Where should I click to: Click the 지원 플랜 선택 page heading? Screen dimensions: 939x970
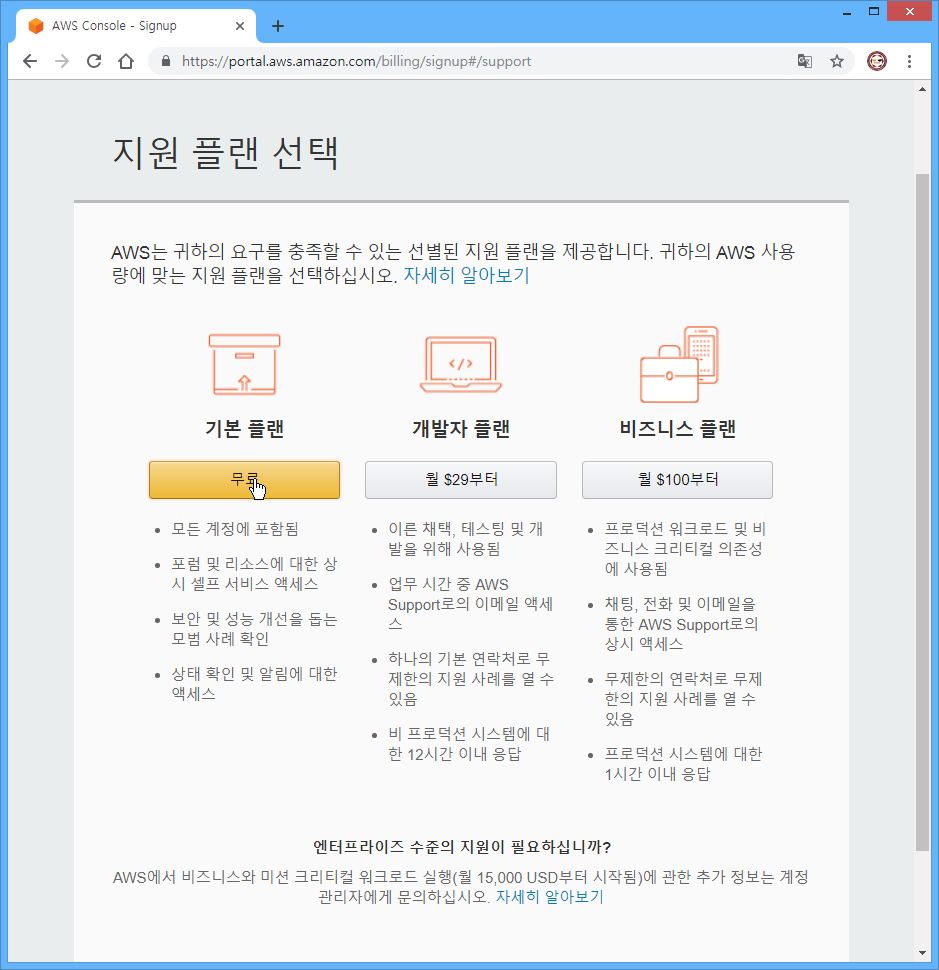coord(226,153)
